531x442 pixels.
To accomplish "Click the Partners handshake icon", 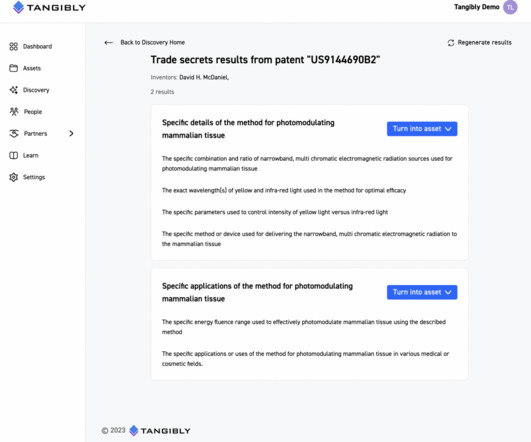I will point(14,133).
